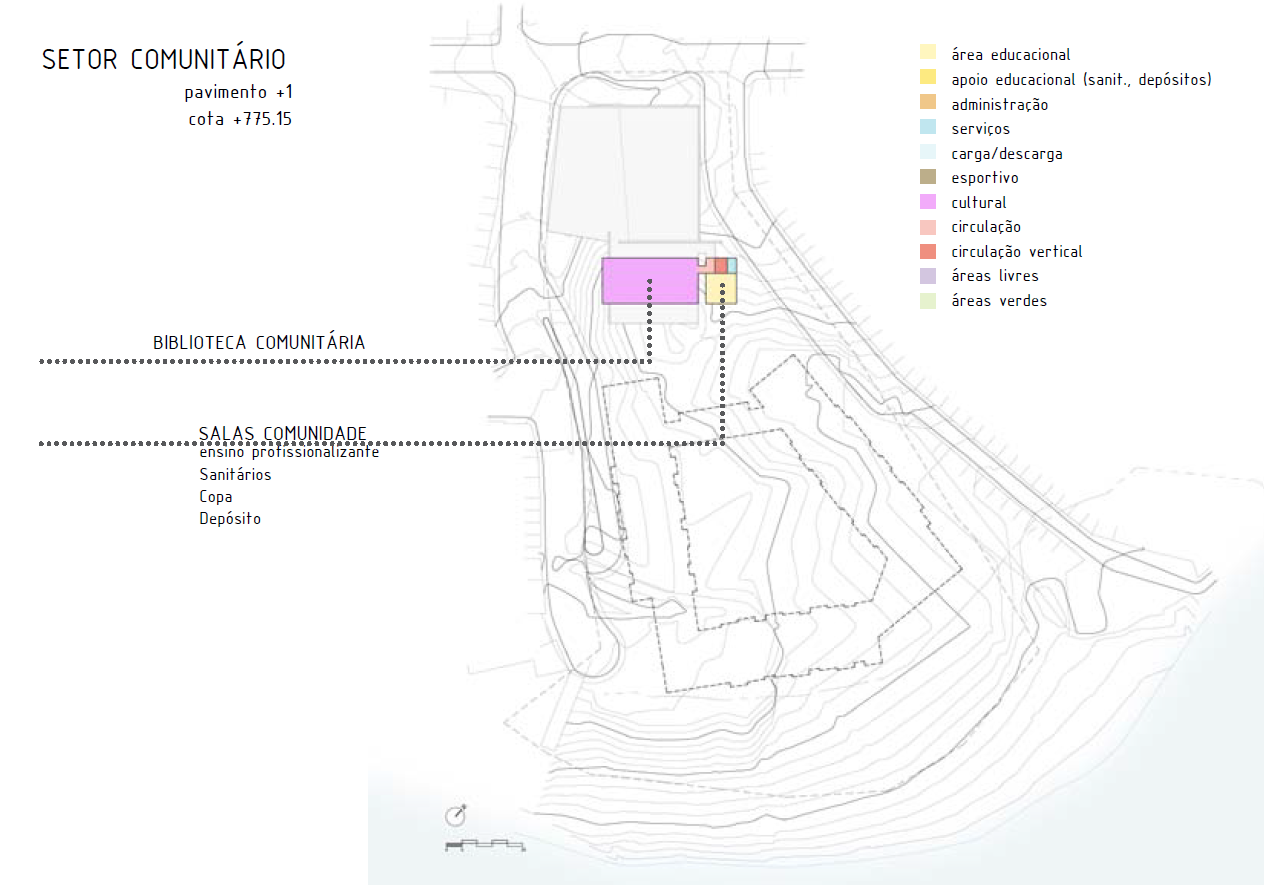Click the small blue services block on plan
This screenshot has height=885, width=1264.
coord(732,265)
